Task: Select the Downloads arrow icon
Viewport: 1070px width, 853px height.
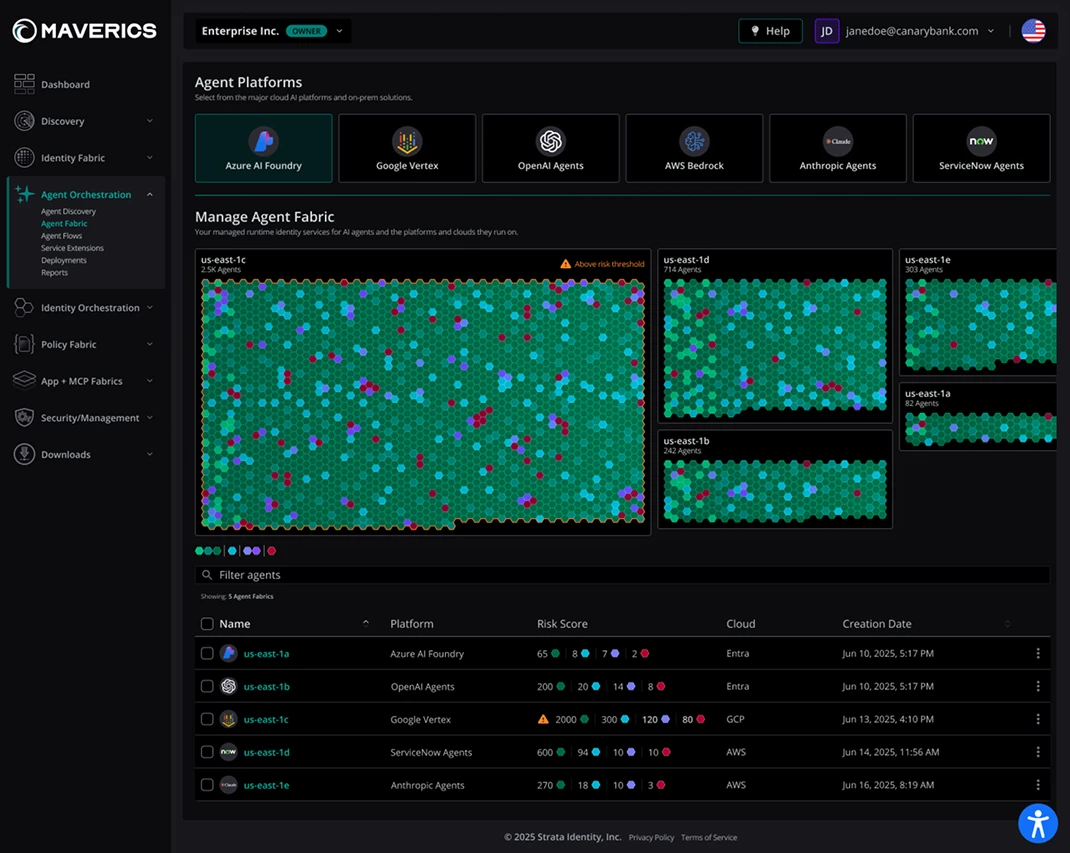Action: [x=24, y=454]
